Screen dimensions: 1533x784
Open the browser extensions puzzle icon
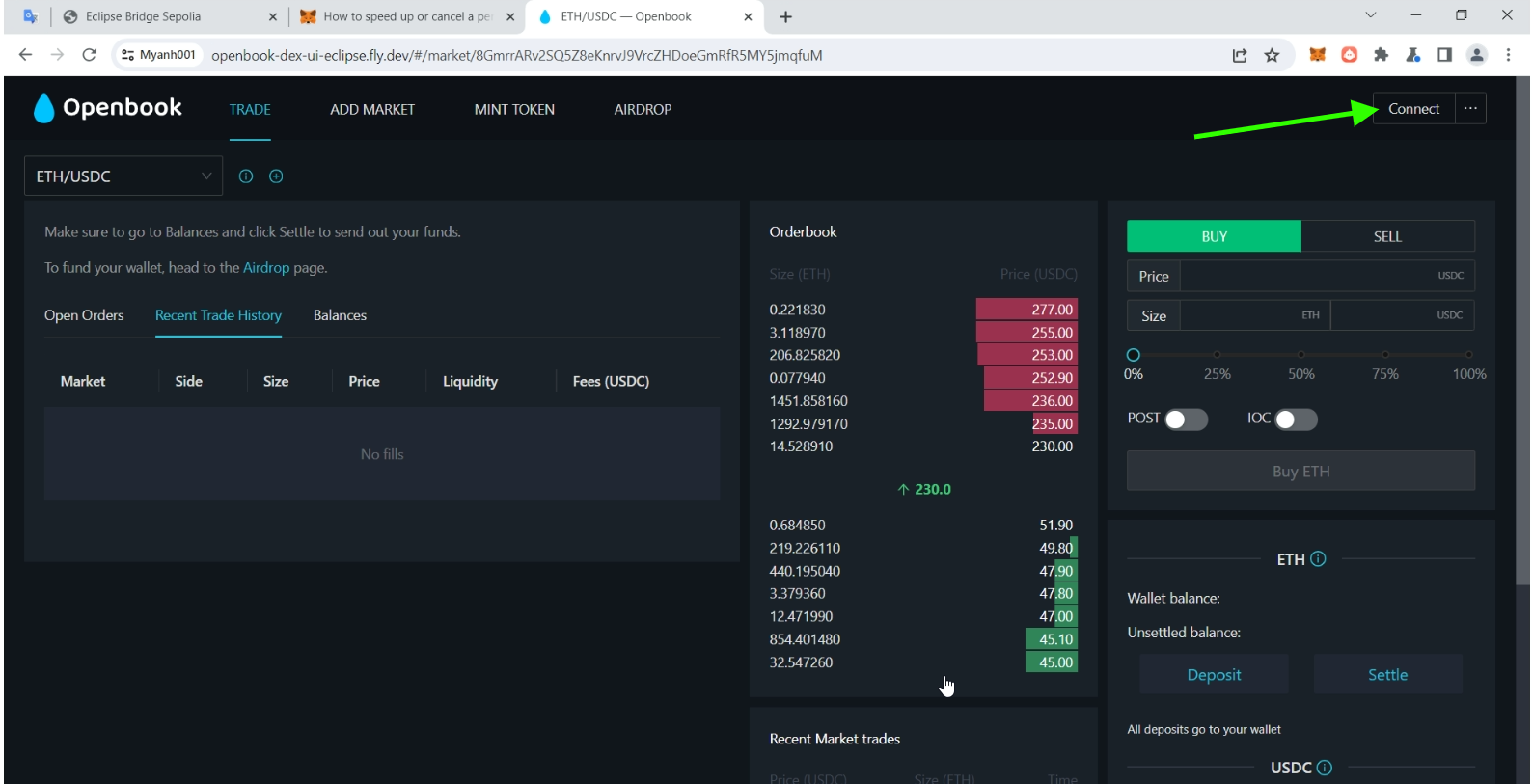coord(1381,55)
